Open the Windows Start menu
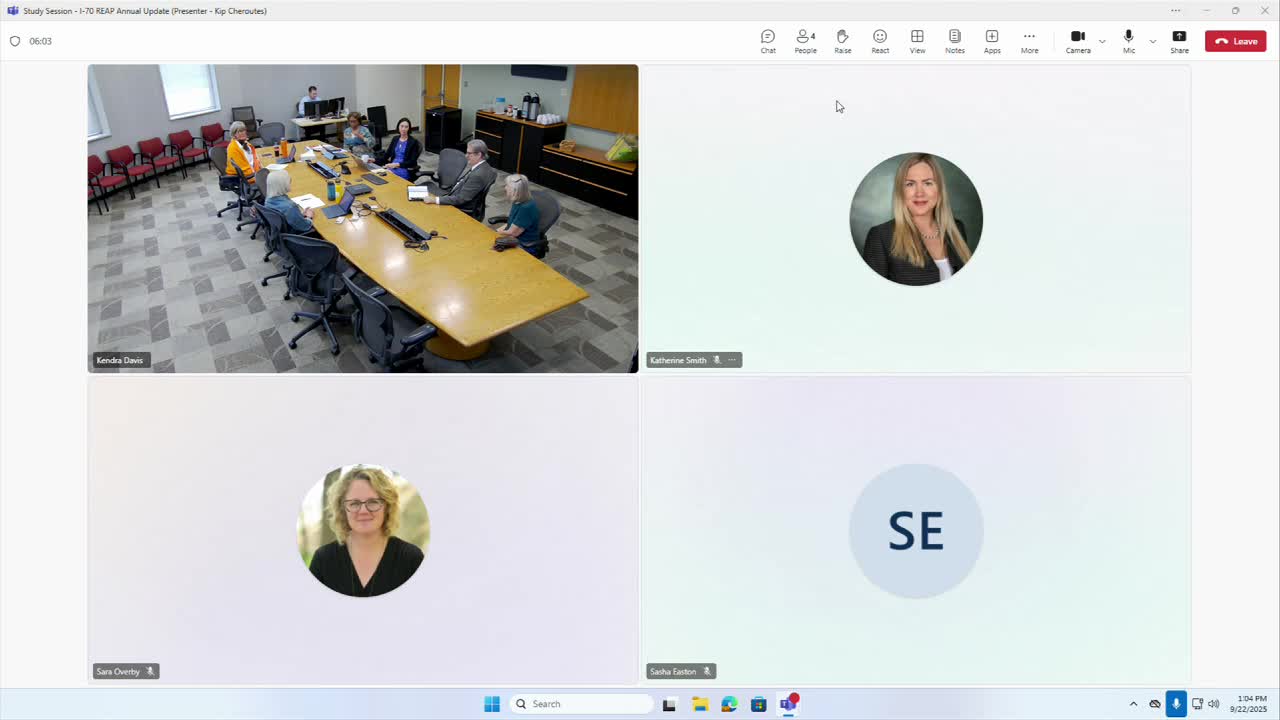 492,704
